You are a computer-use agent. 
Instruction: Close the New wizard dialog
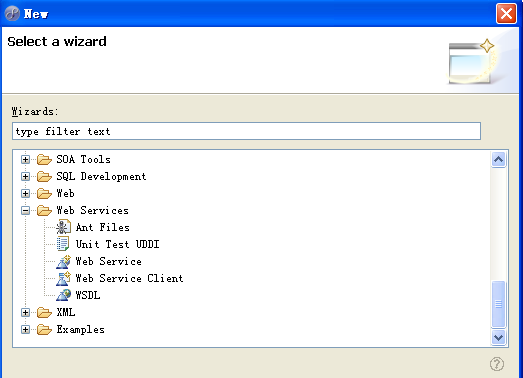[x=506, y=14]
